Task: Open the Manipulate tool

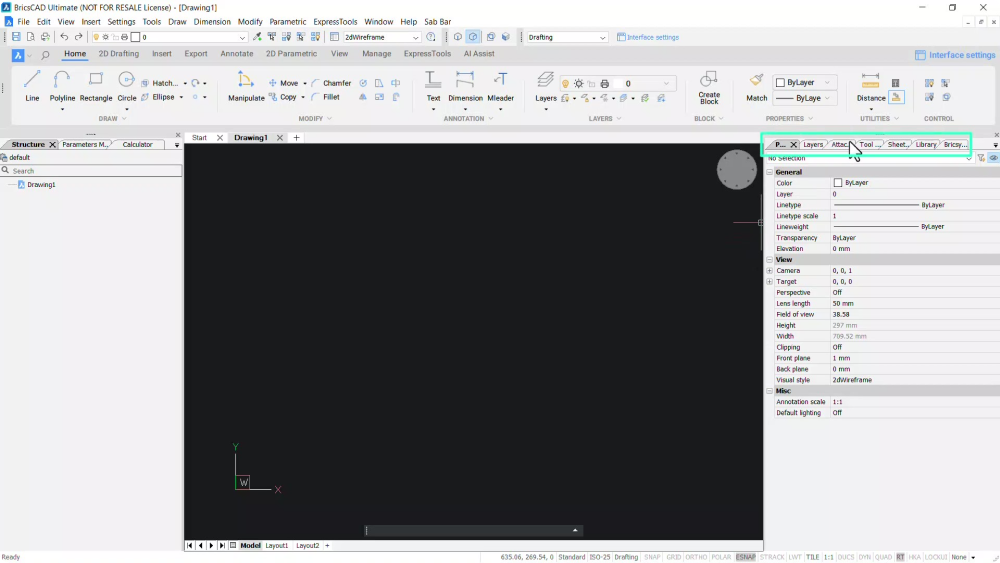Action: (246, 86)
